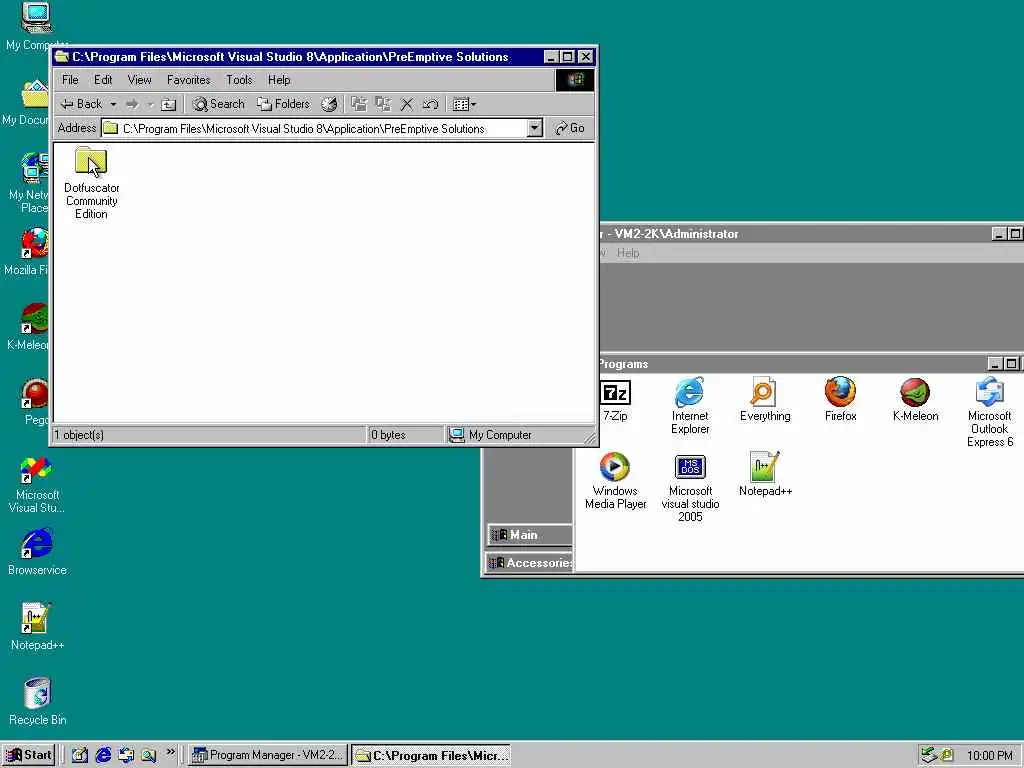Select the Microsoft Visual Studio desktop shortcut

pyautogui.click(x=37, y=485)
